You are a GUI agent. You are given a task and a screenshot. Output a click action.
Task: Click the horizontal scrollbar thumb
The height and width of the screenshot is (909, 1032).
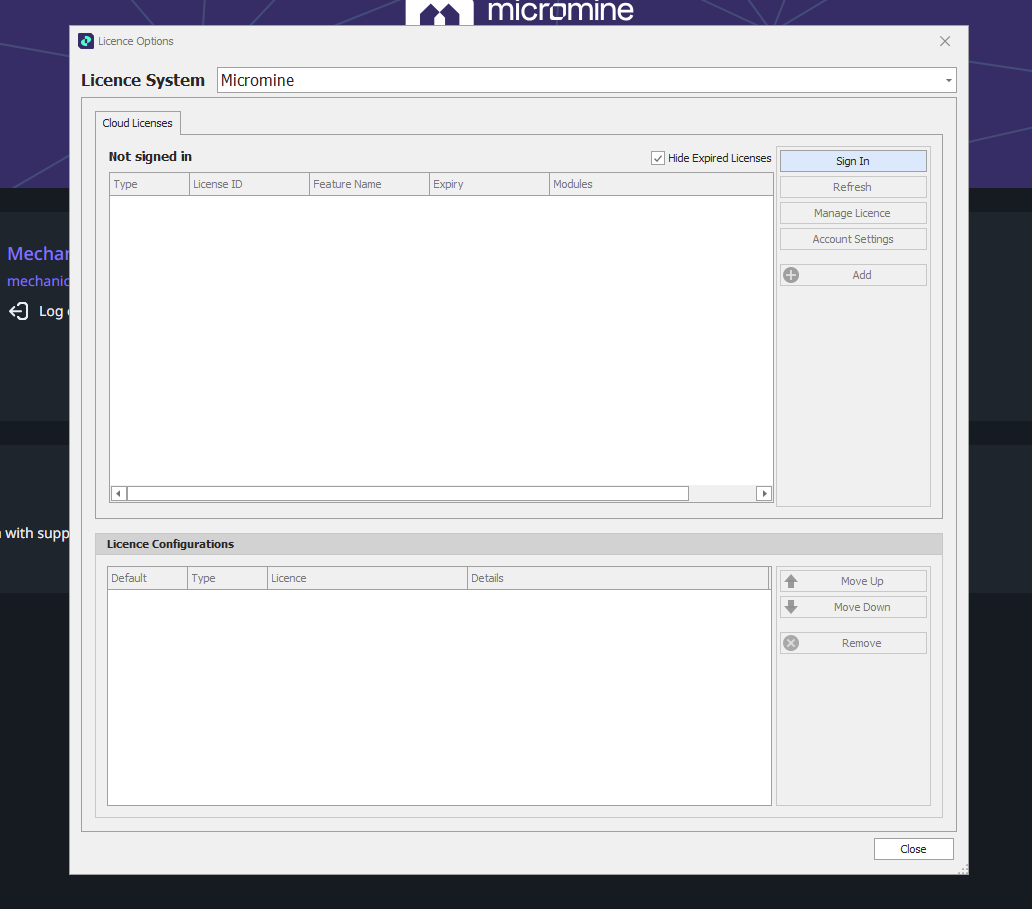click(x=408, y=494)
